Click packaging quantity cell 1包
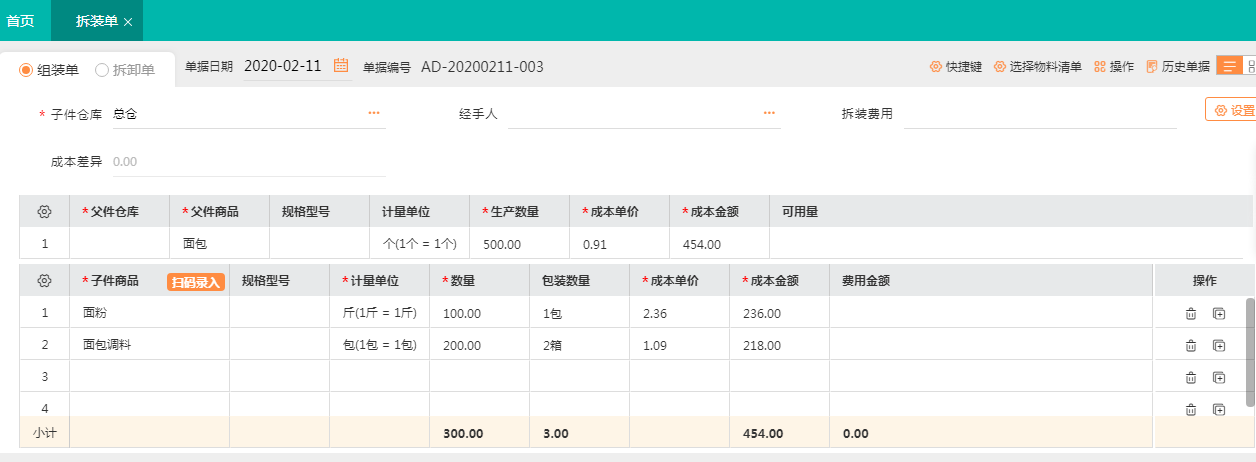Viewport: 1256px width, 462px height. 580,313
